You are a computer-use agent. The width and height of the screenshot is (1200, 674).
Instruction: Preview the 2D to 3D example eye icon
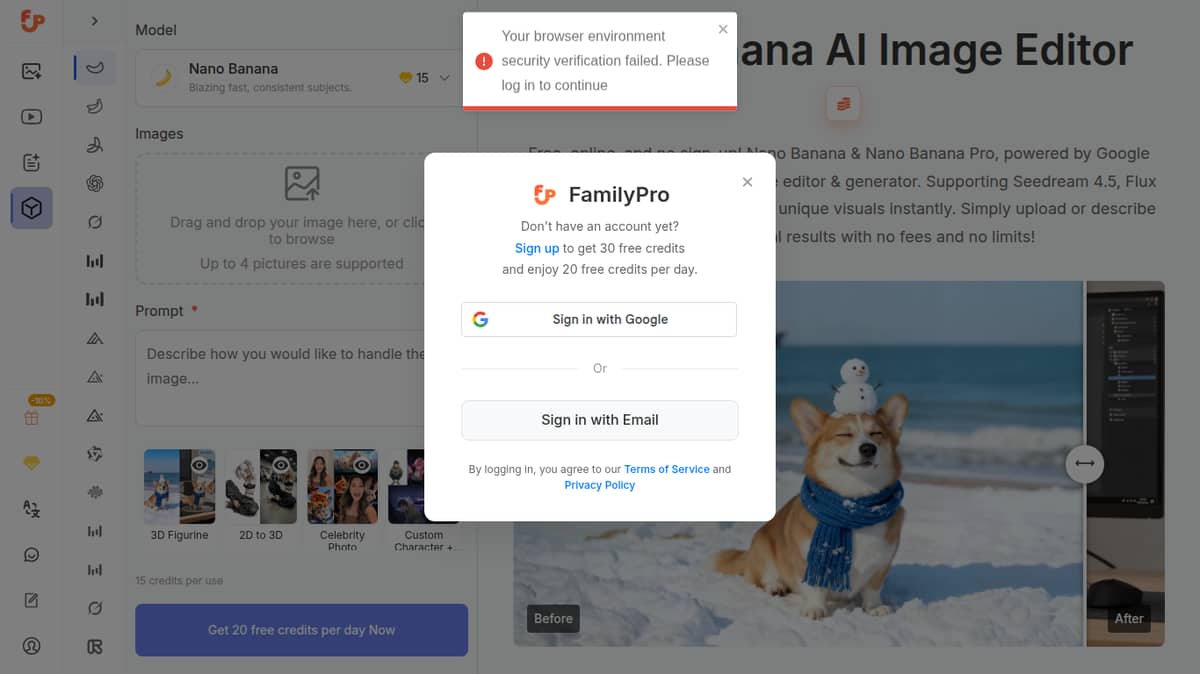[x=281, y=465]
